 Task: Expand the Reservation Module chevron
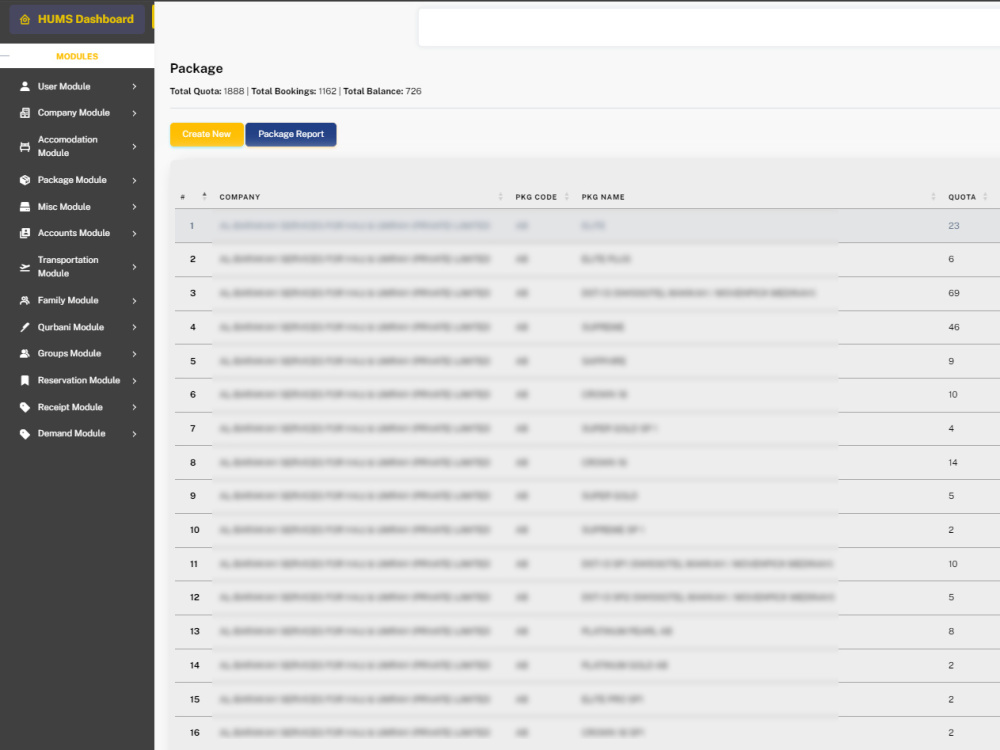pos(135,381)
